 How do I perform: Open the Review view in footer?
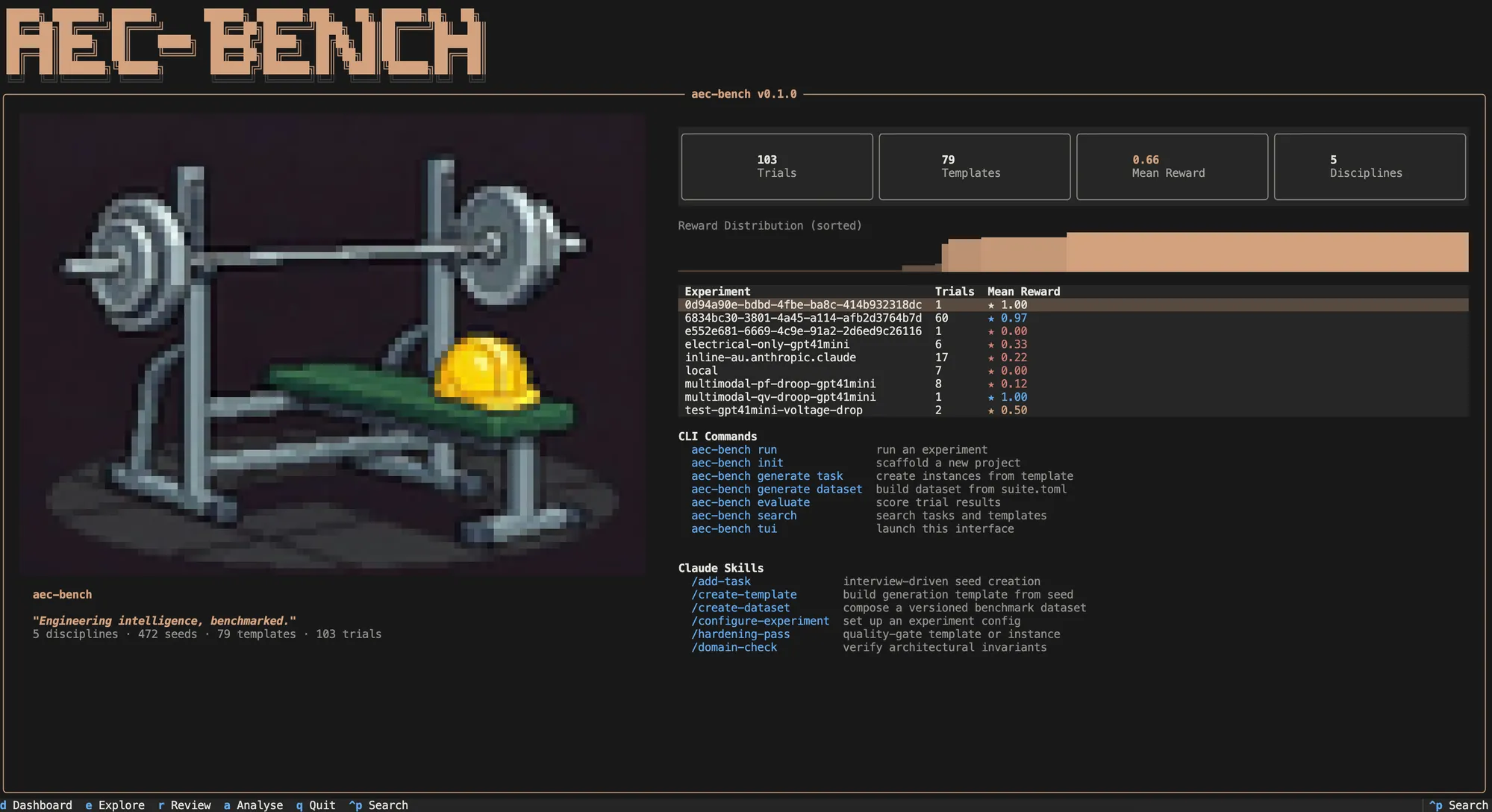coord(184,805)
